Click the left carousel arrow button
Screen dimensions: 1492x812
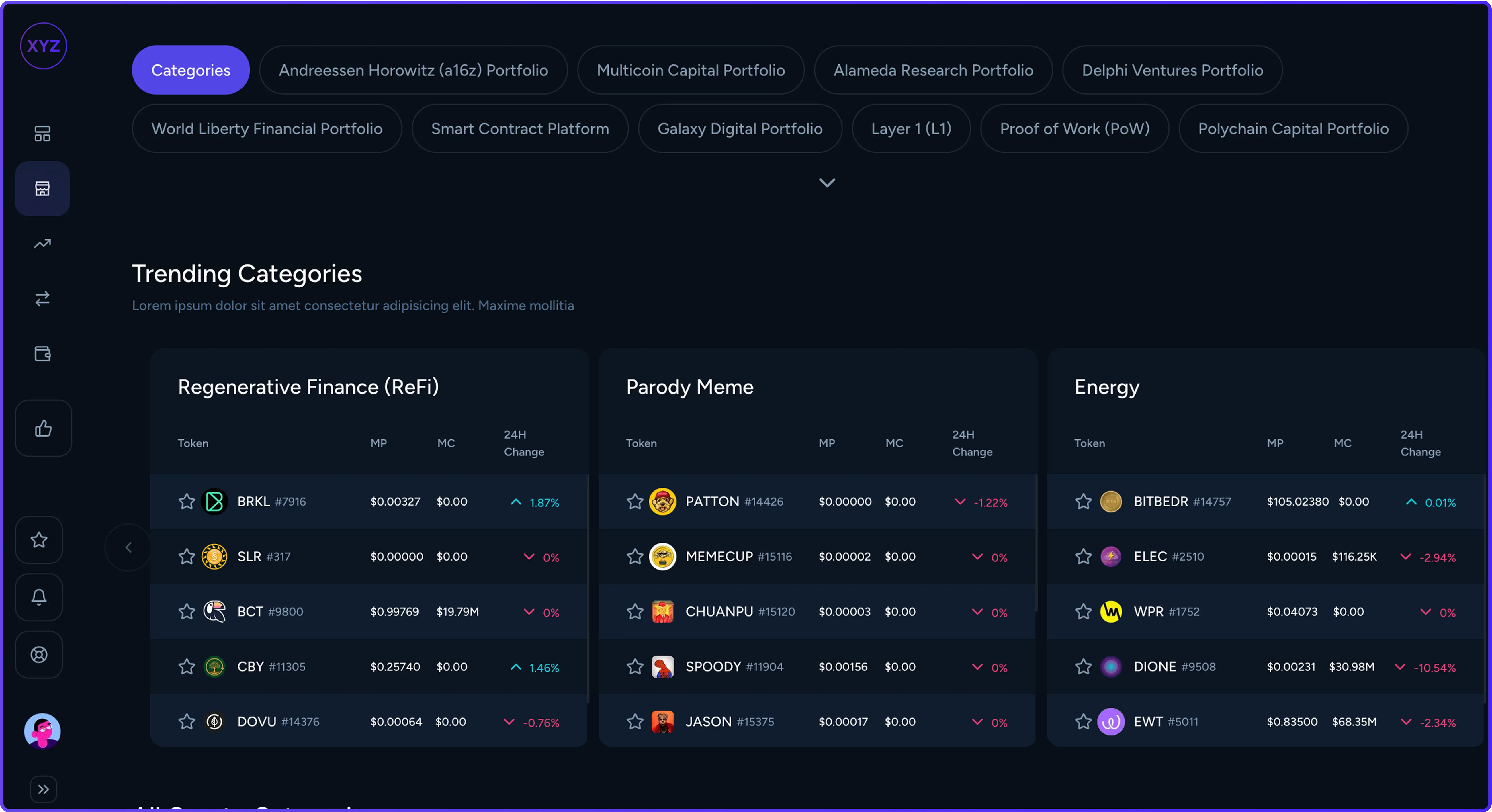pyautogui.click(x=129, y=547)
